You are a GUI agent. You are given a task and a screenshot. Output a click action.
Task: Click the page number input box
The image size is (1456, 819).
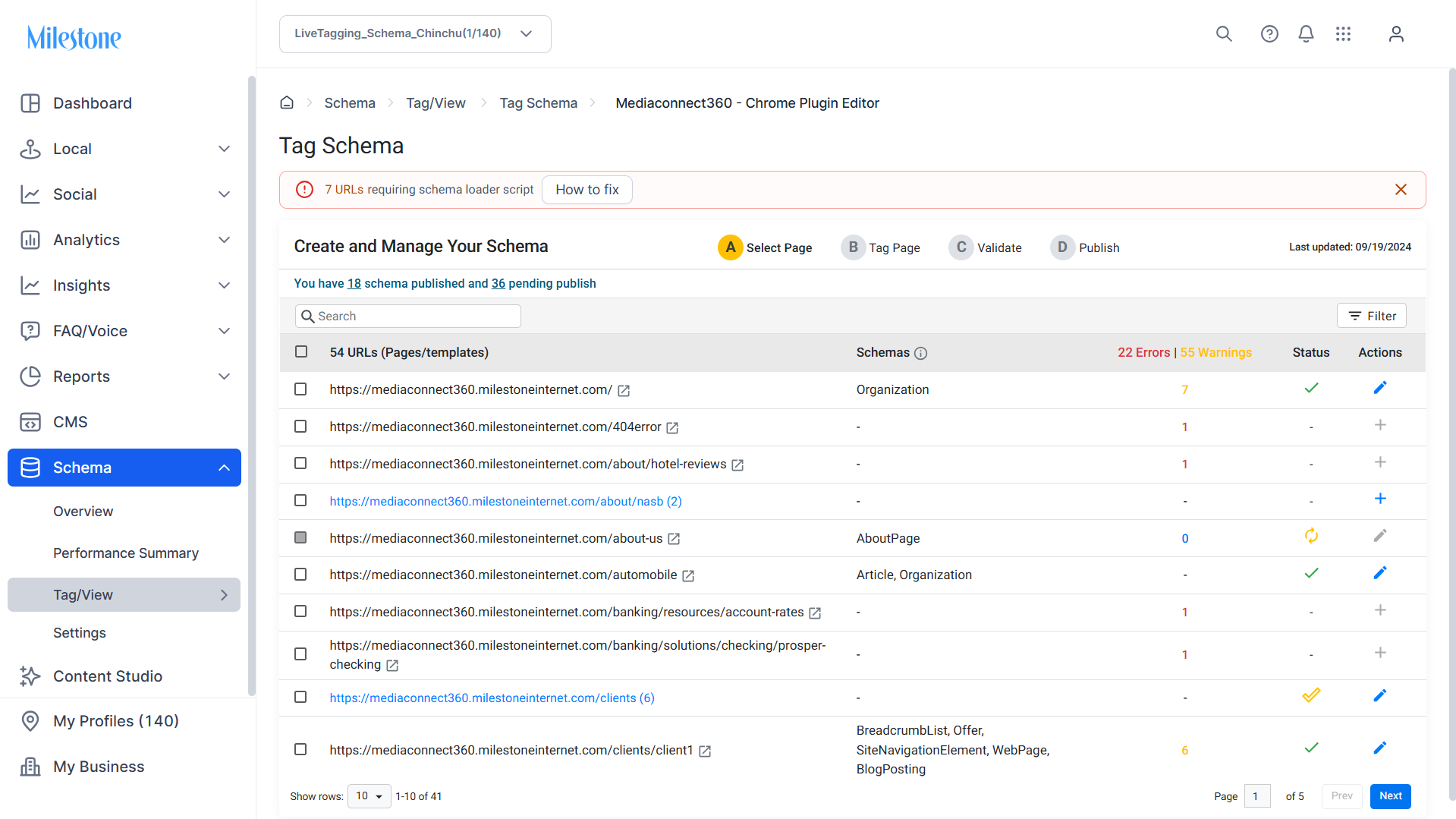pos(1258,796)
